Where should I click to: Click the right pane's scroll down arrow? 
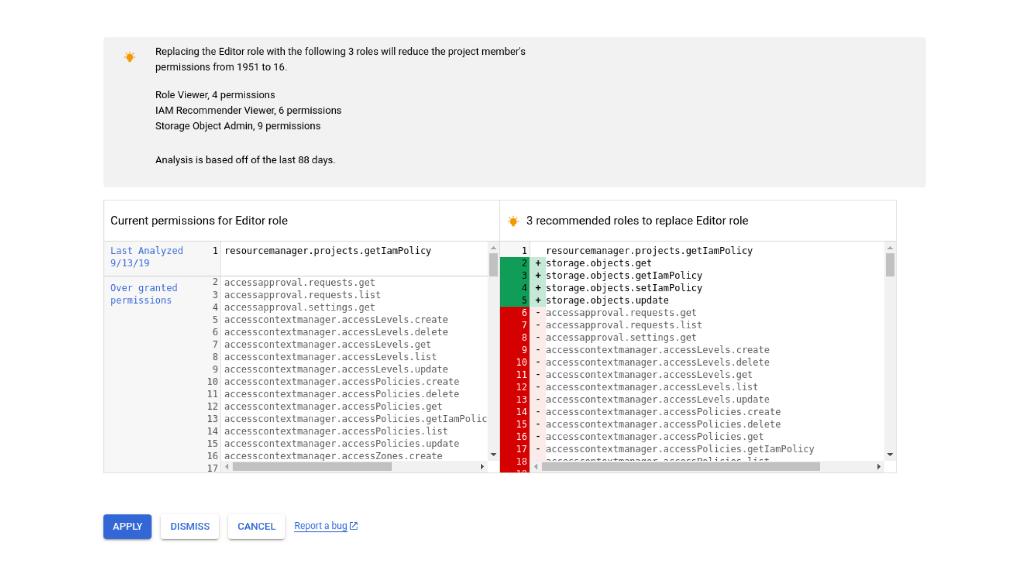pos(890,455)
